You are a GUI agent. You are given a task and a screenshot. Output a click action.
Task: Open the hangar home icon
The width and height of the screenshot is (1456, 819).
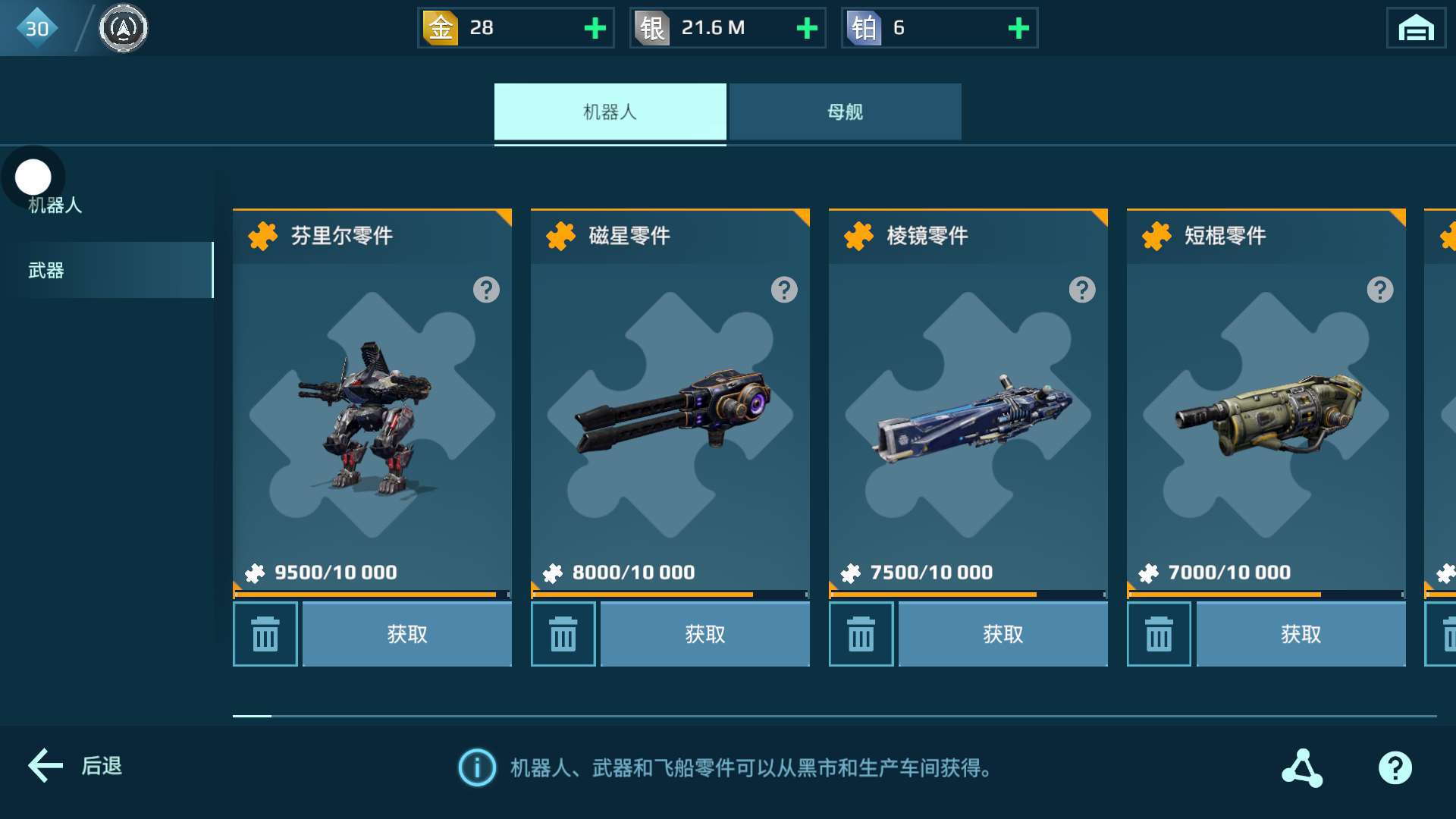pos(1415,28)
